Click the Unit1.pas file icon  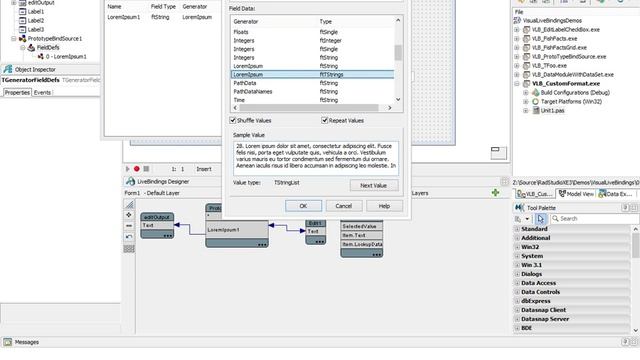536,110
